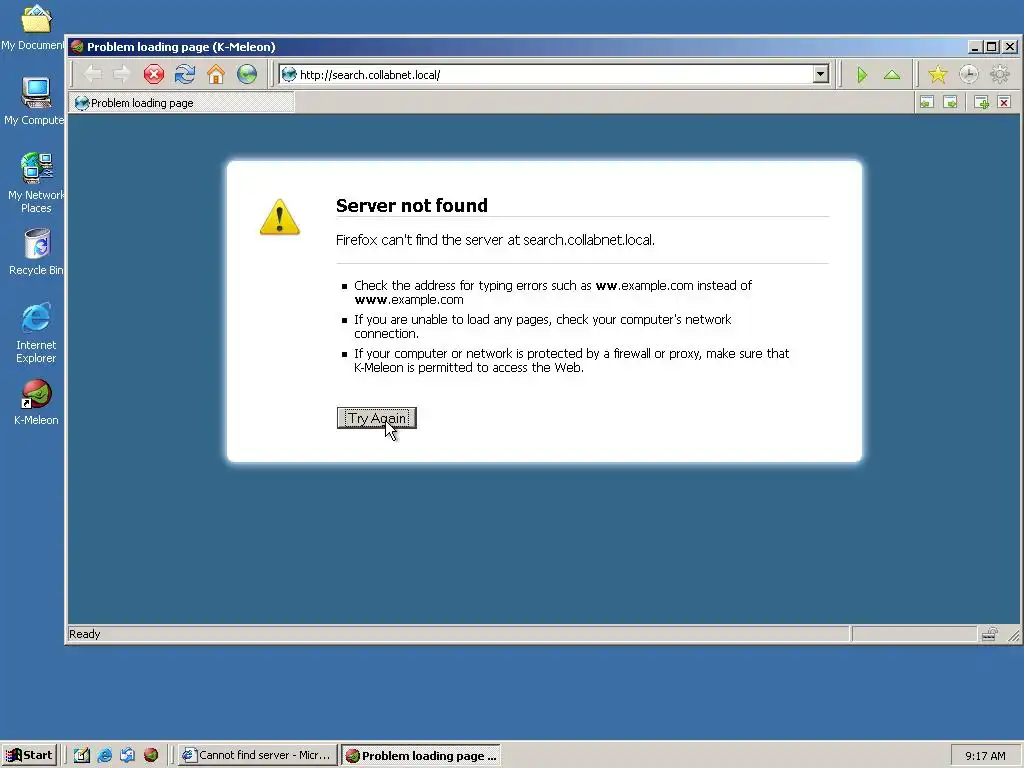Click the bullet about firewall or proxy

571,360
